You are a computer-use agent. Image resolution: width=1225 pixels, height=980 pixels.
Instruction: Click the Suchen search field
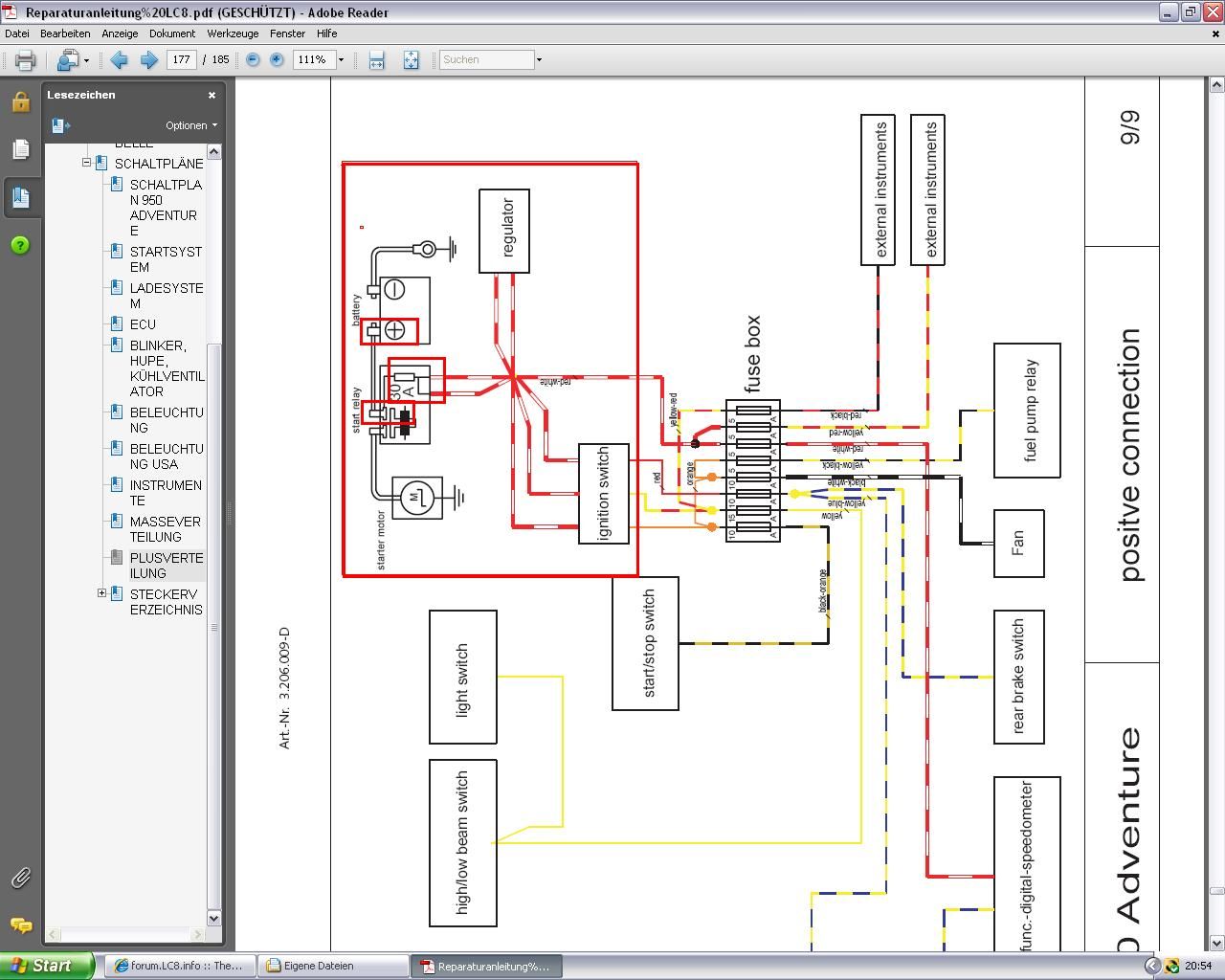pyautogui.click(x=485, y=59)
